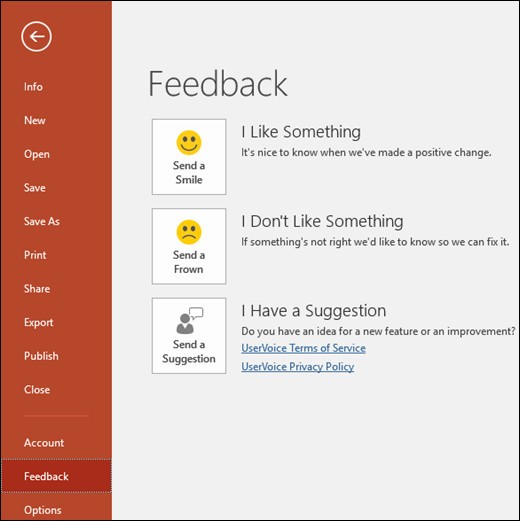
Task: Click the person with speech bubble icon
Action: [189, 320]
